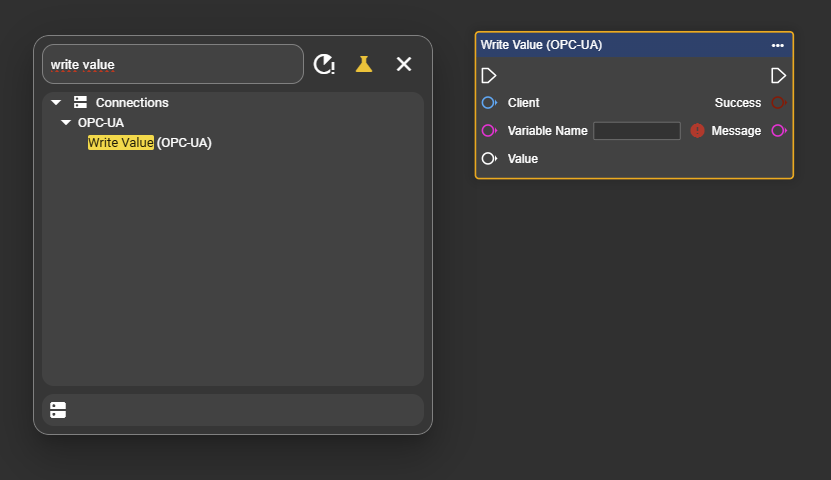Click the input execution pin on node
This screenshot has height=480, width=831.
489,76
